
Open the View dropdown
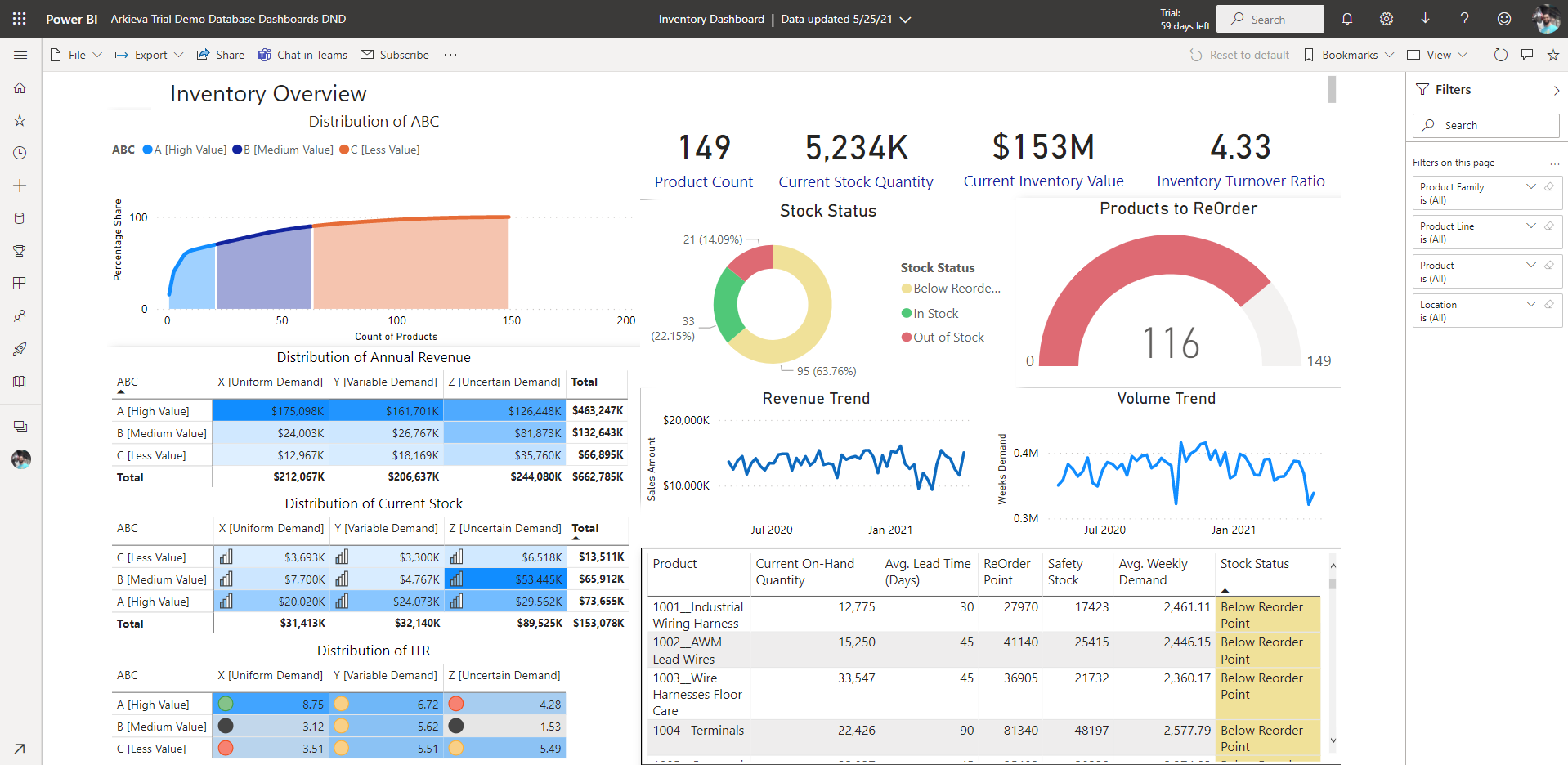(1437, 55)
